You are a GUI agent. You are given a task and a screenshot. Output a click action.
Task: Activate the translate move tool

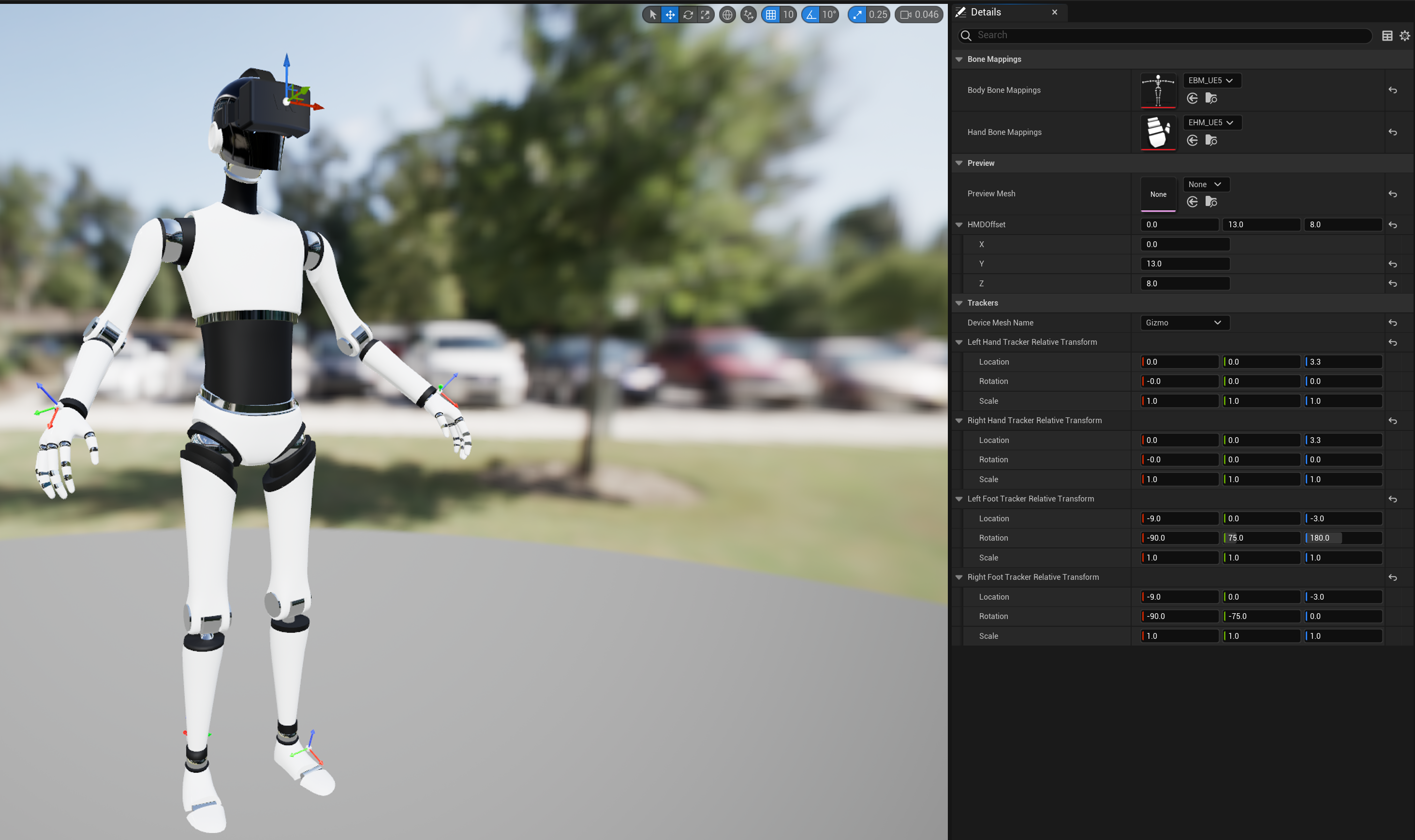point(670,15)
